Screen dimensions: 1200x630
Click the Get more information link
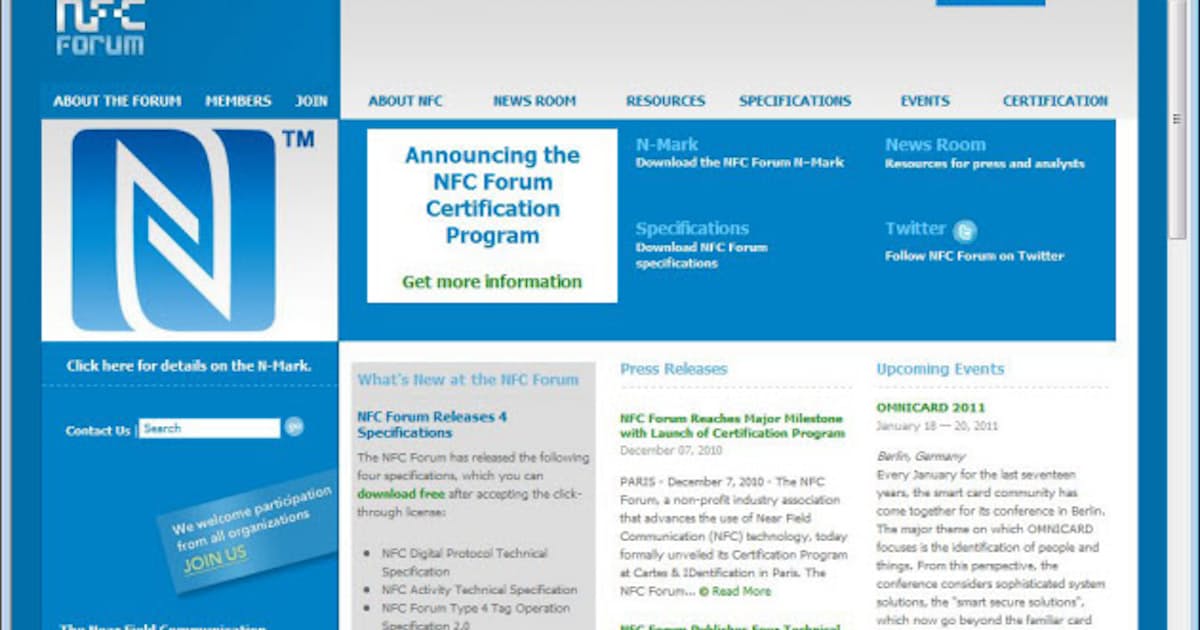tap(492, 282)
